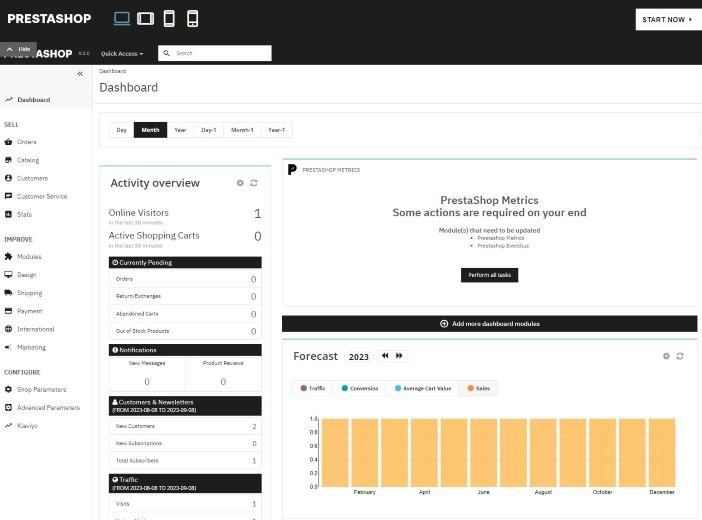This screenshot has width=702, height=520.
Task: Click the Catalog store icon
Action: point(8,160)
